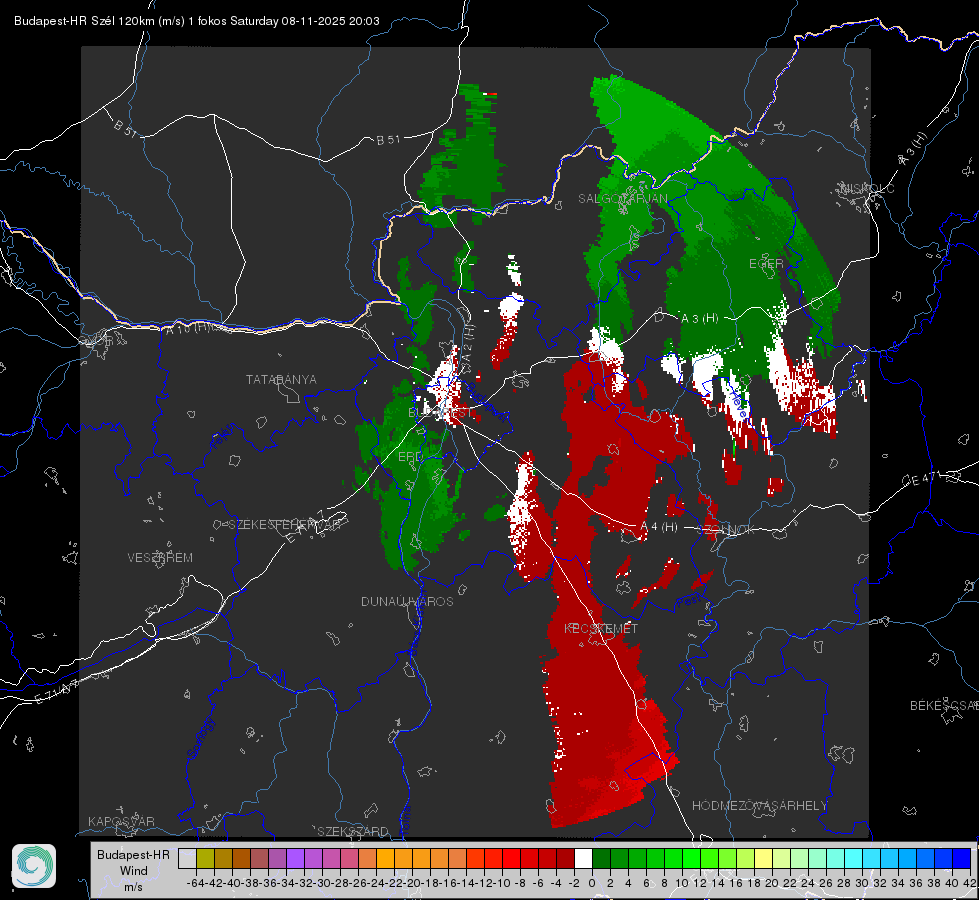Click the HÓDMEZŐVÁSÁRHELY city label
Screen dimensions: 979x900
[x=759, y=806]
